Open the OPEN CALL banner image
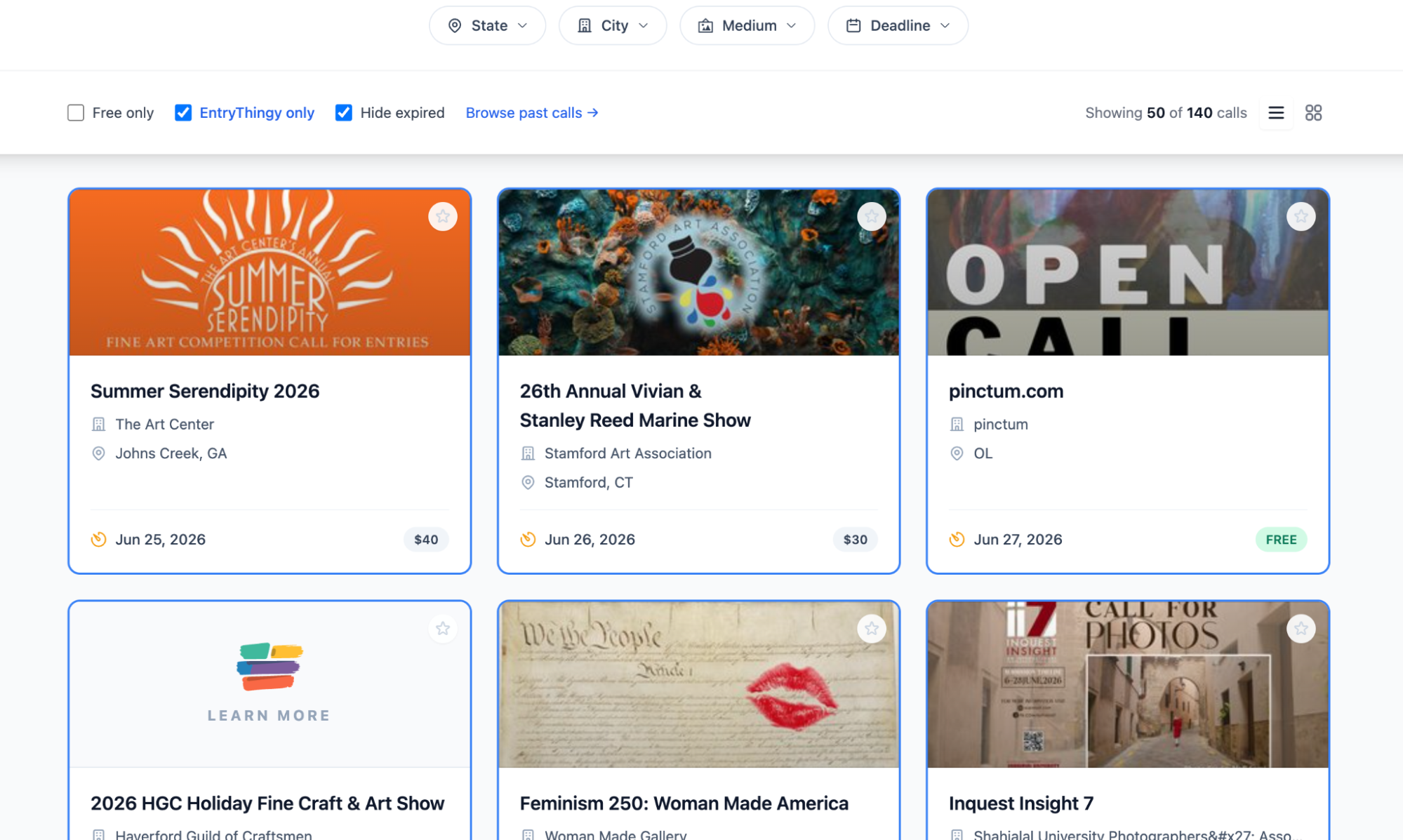This screenshot has height=840, width=1403. tap(1128, 272)
